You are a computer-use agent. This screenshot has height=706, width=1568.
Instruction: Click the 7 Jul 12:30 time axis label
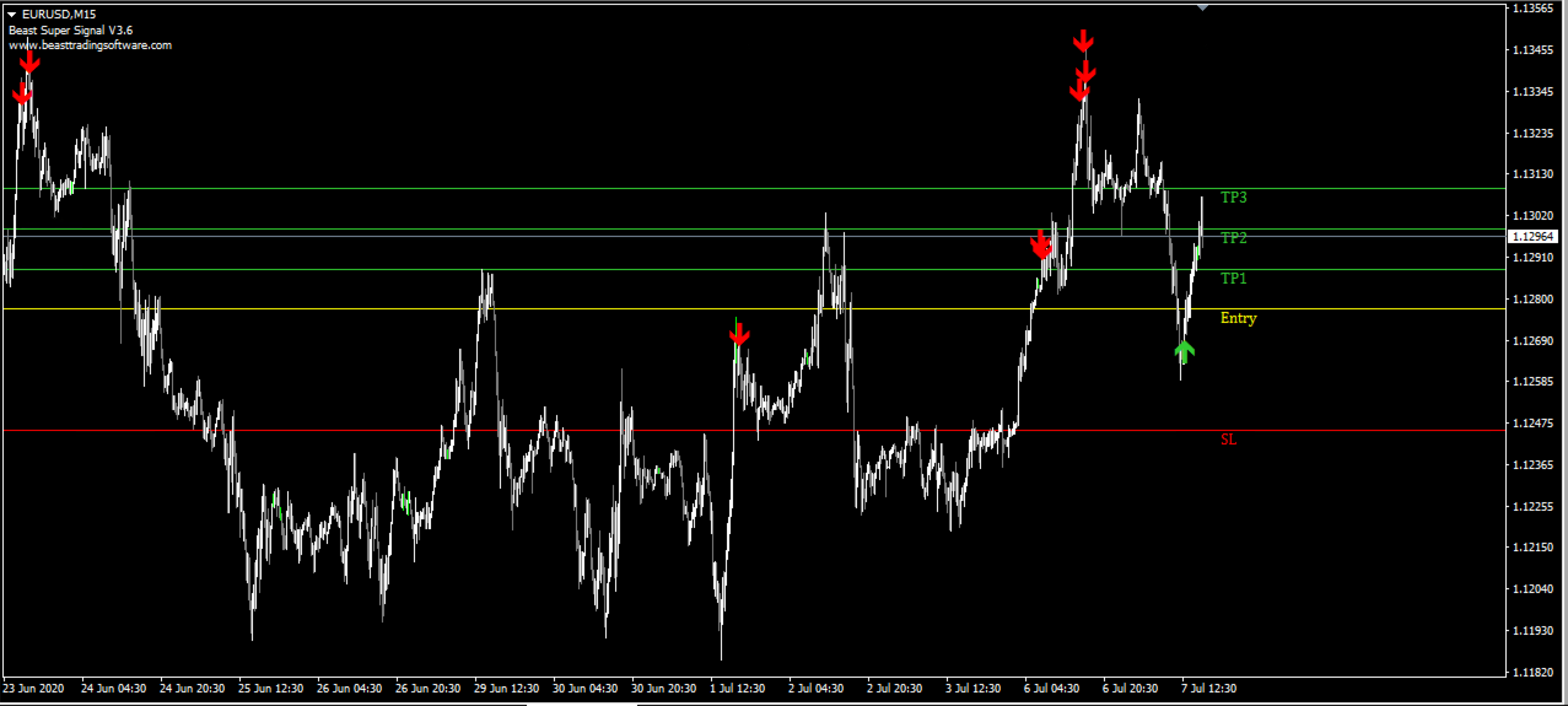tap(1208, 688)
